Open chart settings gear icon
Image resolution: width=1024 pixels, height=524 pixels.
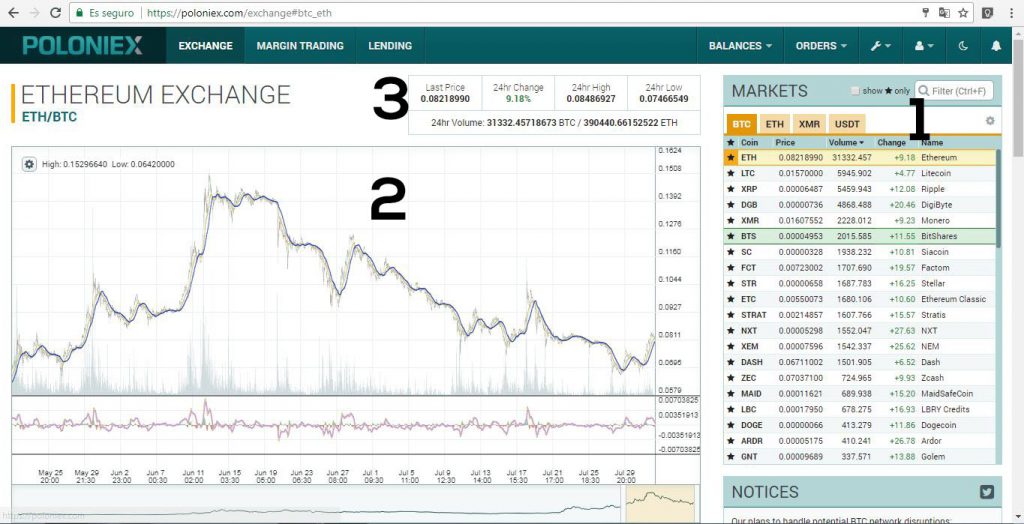pyautogui.click(x=29, y=164)
